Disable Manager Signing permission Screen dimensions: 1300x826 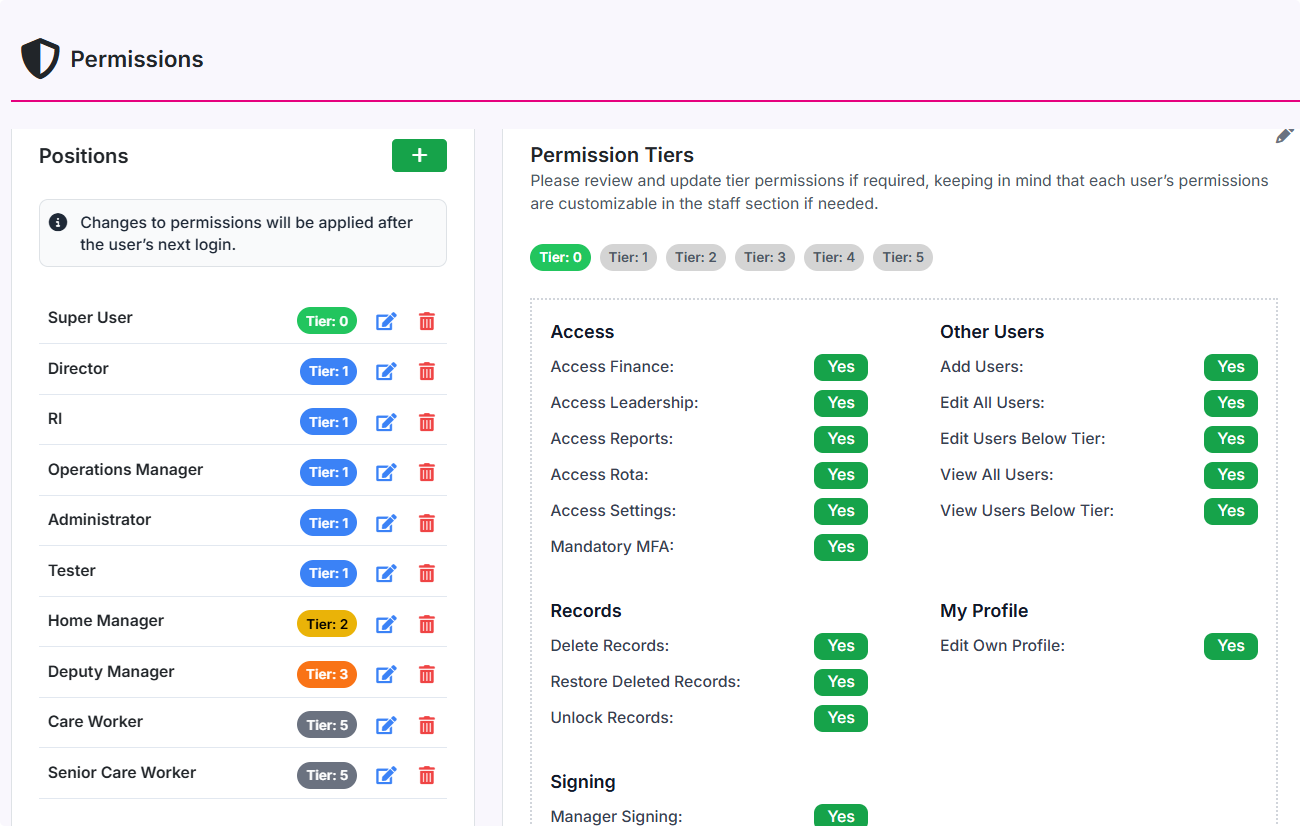pyautogui.click(x=840, y=816)
